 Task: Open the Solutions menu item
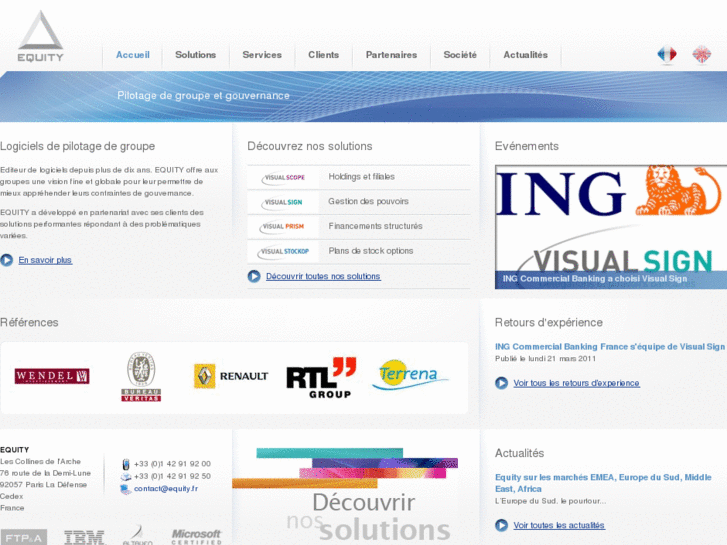(x=195, y=55)
